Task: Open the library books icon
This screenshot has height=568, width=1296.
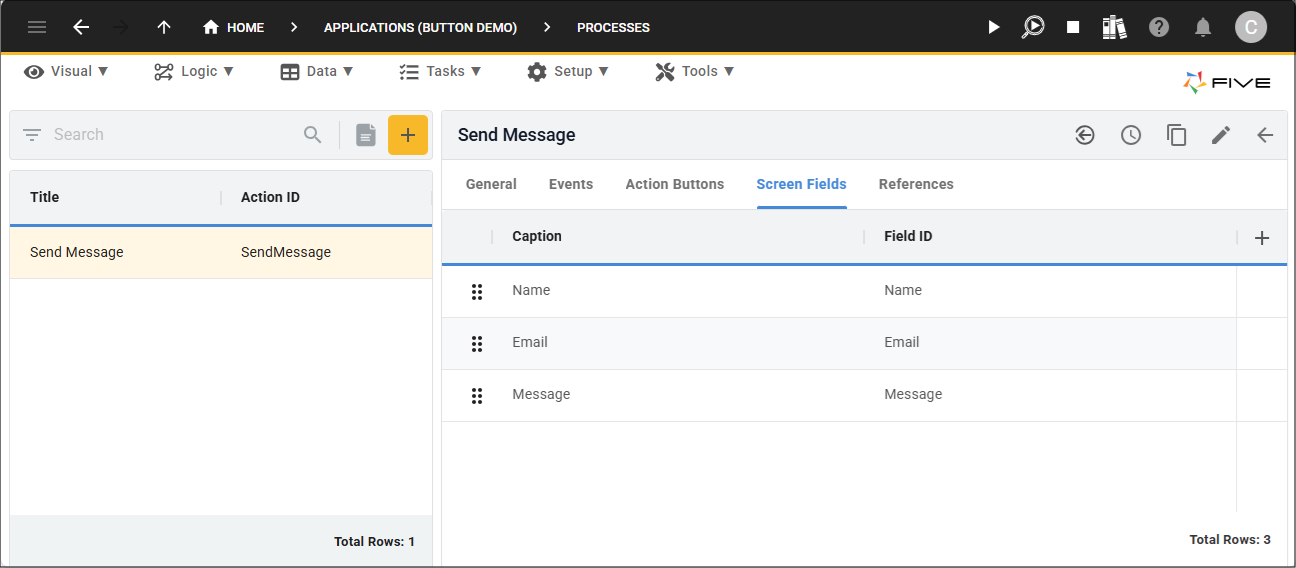Action: click(x=1114, y=27)
